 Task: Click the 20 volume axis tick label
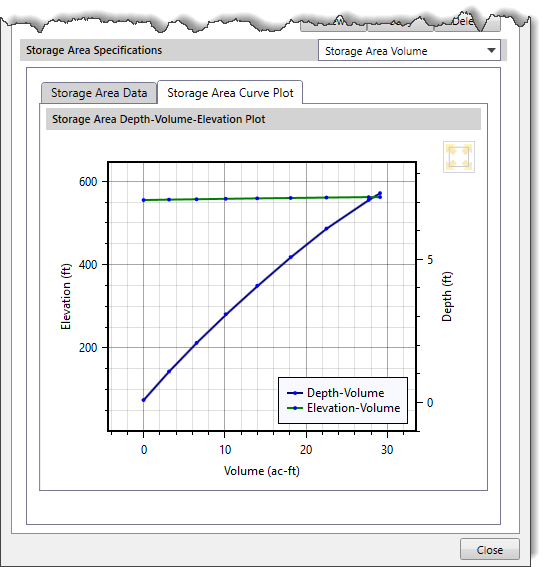pos(306,449)
